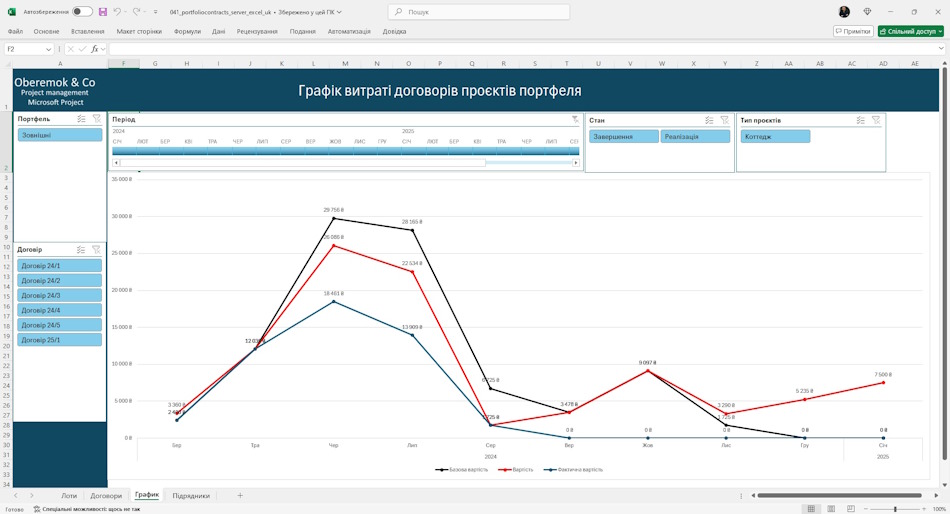Expand the Name Box dropdown showing F2

click(x=48, y=49)
